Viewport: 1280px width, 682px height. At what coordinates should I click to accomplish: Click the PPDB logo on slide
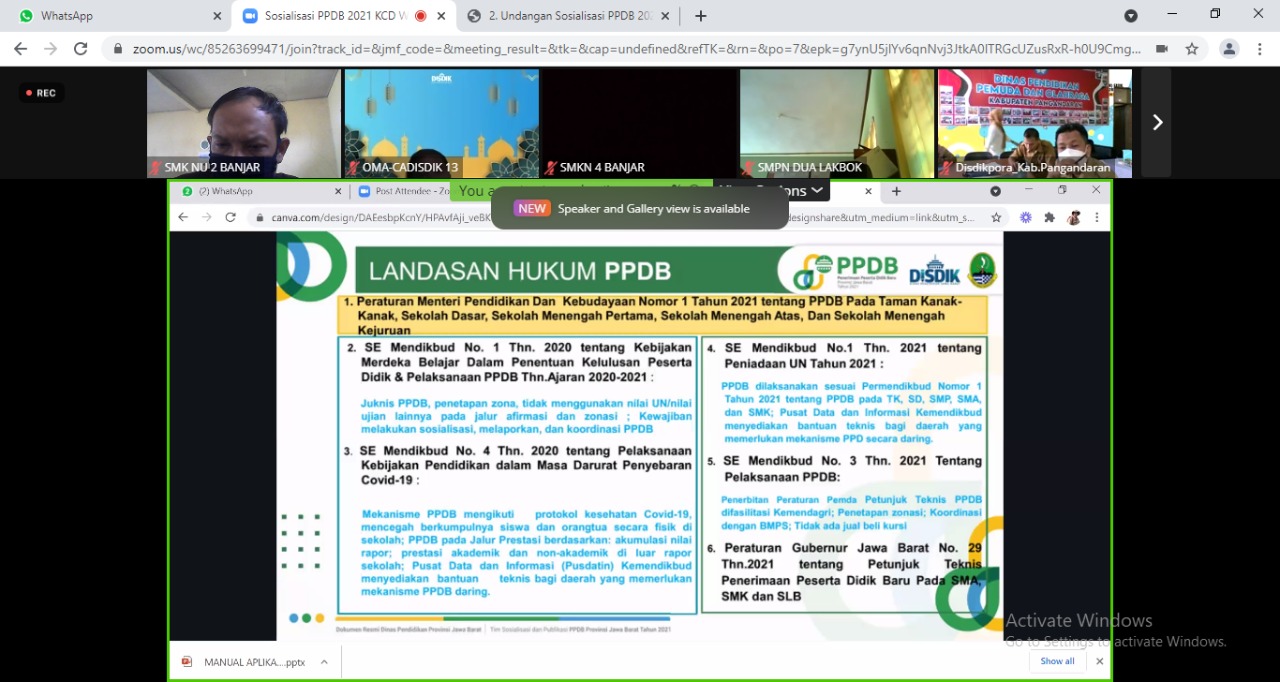(x=846, y=270)
